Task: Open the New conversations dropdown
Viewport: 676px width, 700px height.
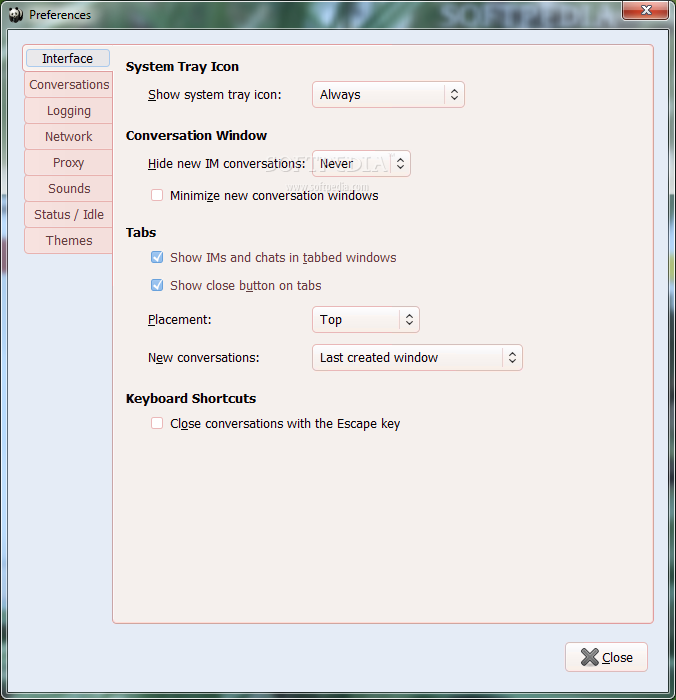Action: click(417, 357)
